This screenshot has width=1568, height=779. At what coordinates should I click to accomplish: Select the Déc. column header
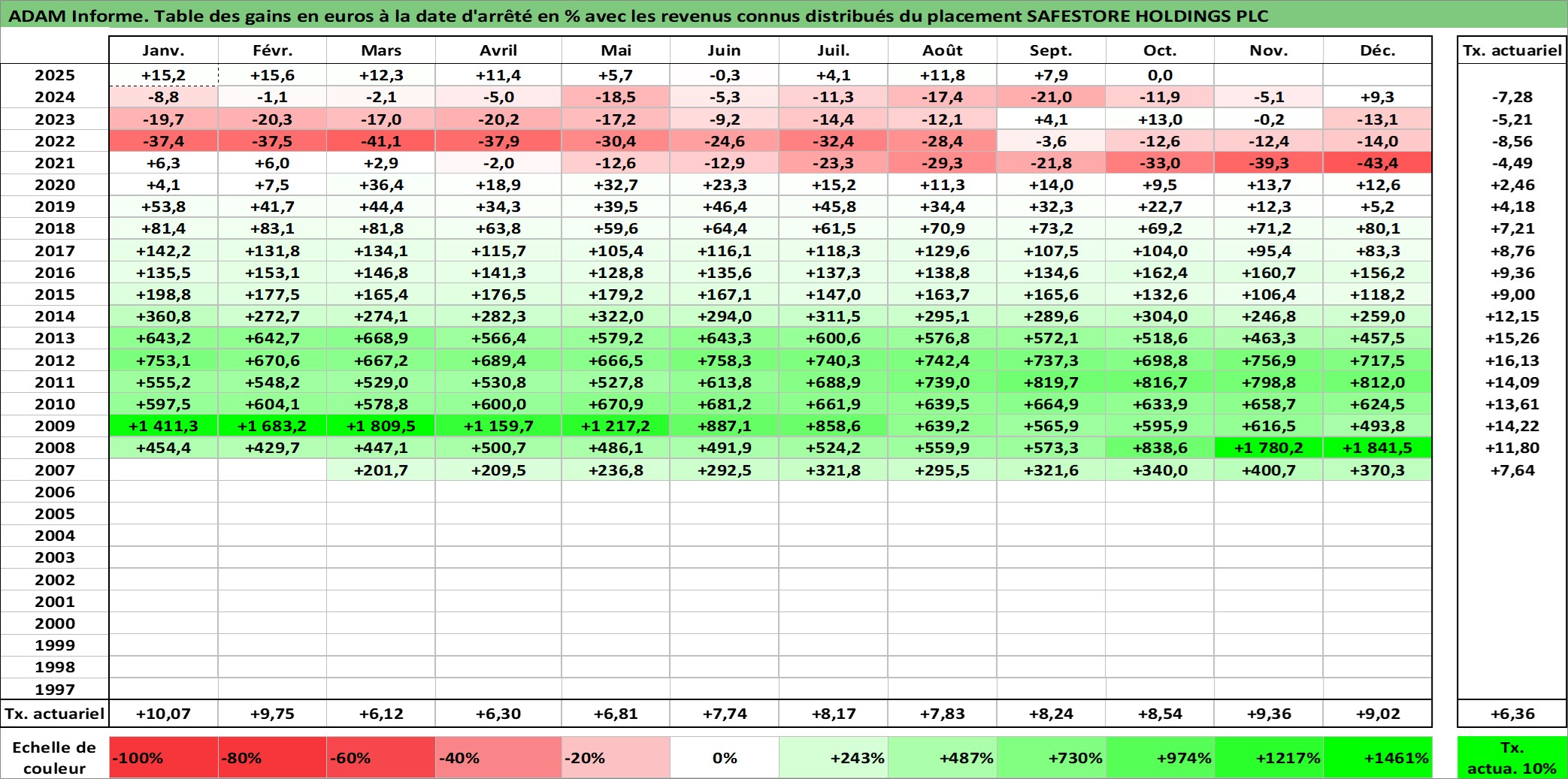click(x=1377, y=50)
